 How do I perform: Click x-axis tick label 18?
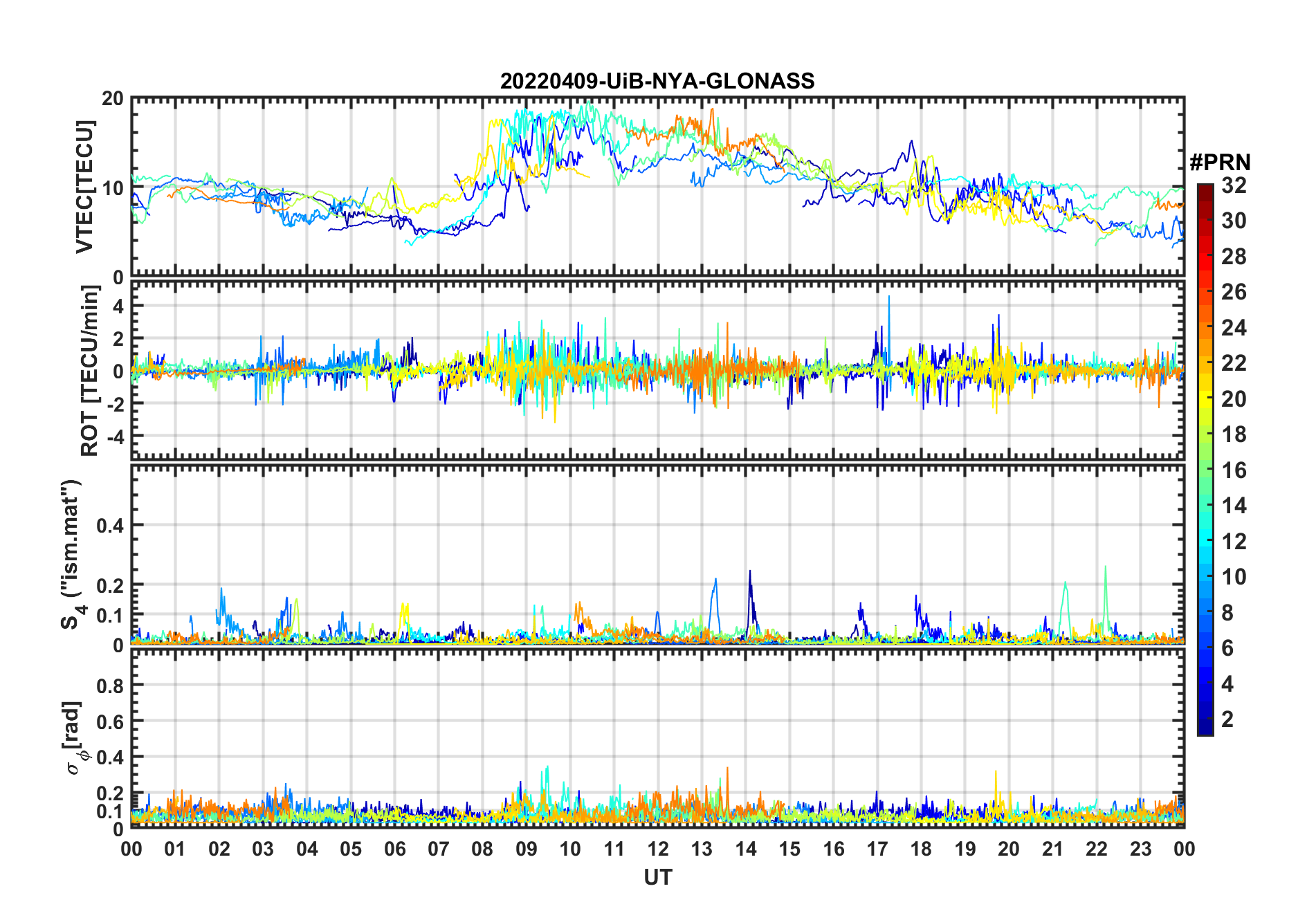(x=921, y=849)
